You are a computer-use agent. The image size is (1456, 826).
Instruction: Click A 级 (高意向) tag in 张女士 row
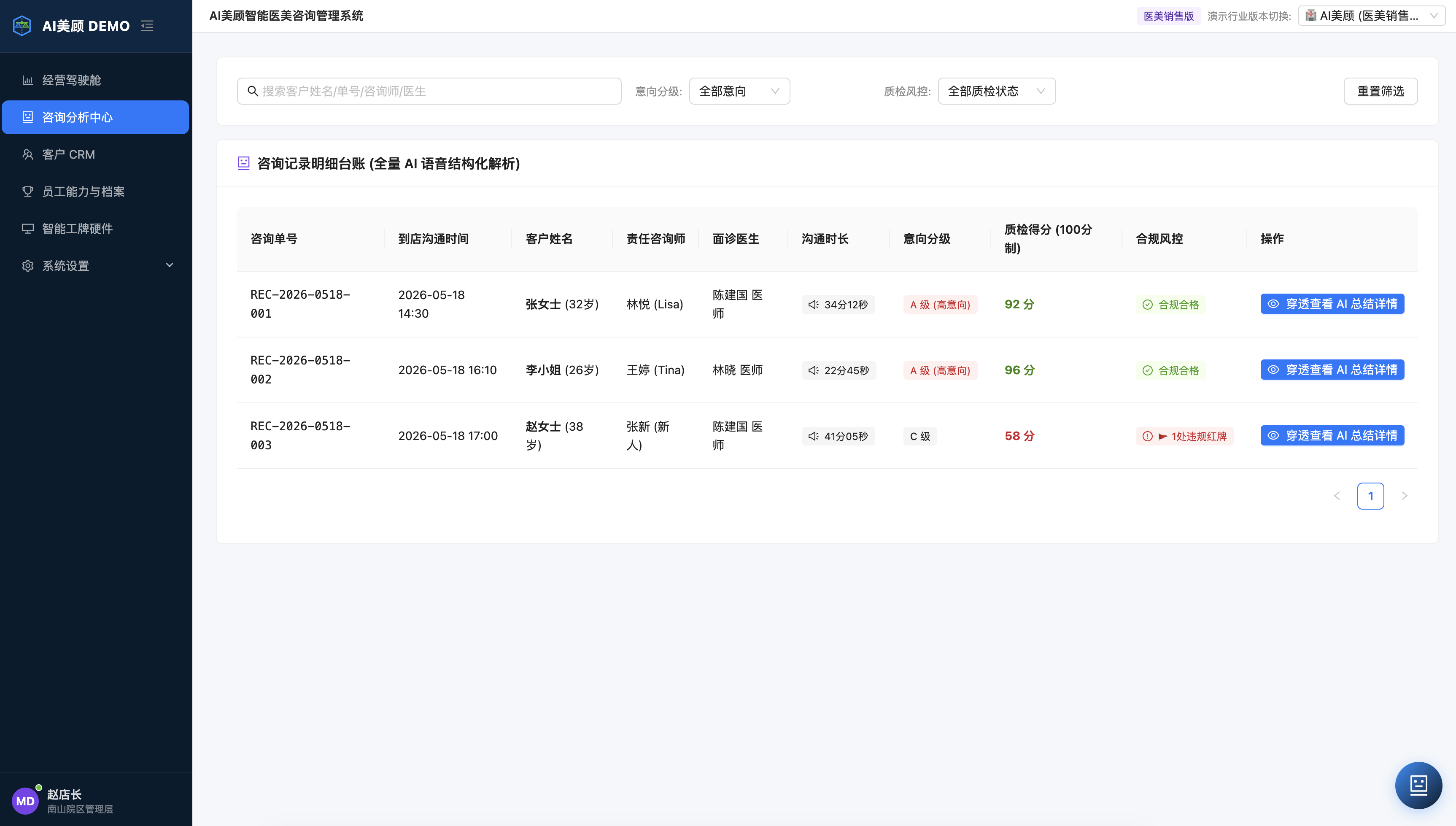coord(940,305)
